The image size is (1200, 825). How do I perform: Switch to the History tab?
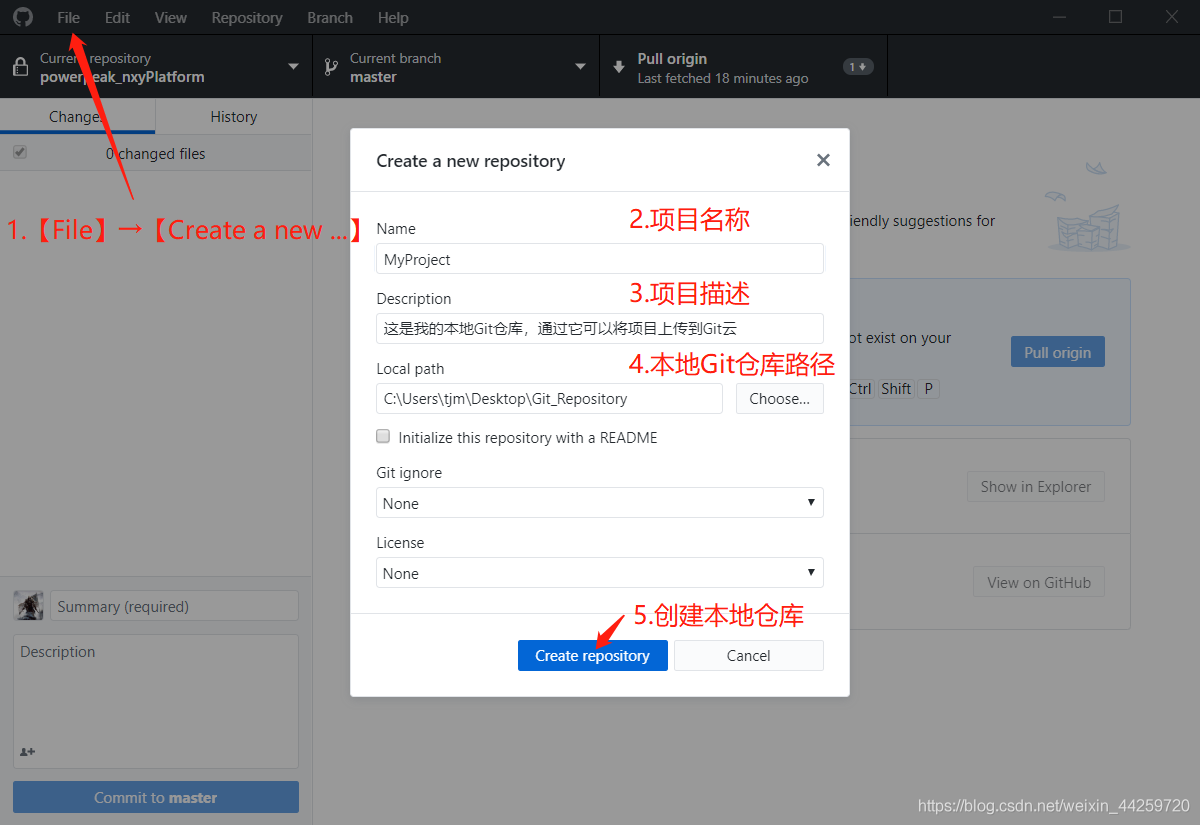[232, 116]
